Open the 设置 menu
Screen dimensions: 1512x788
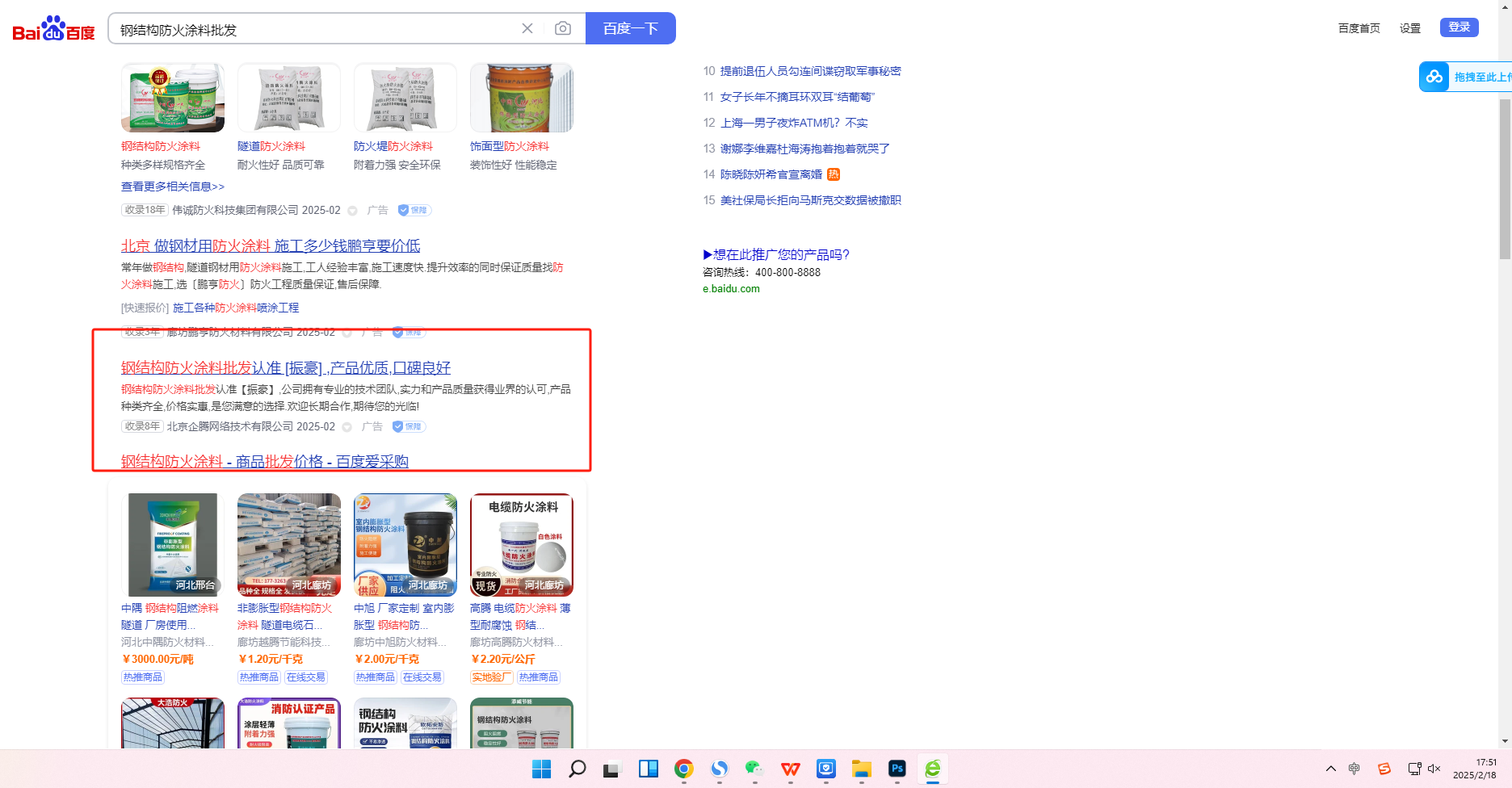click(1410, 28)
